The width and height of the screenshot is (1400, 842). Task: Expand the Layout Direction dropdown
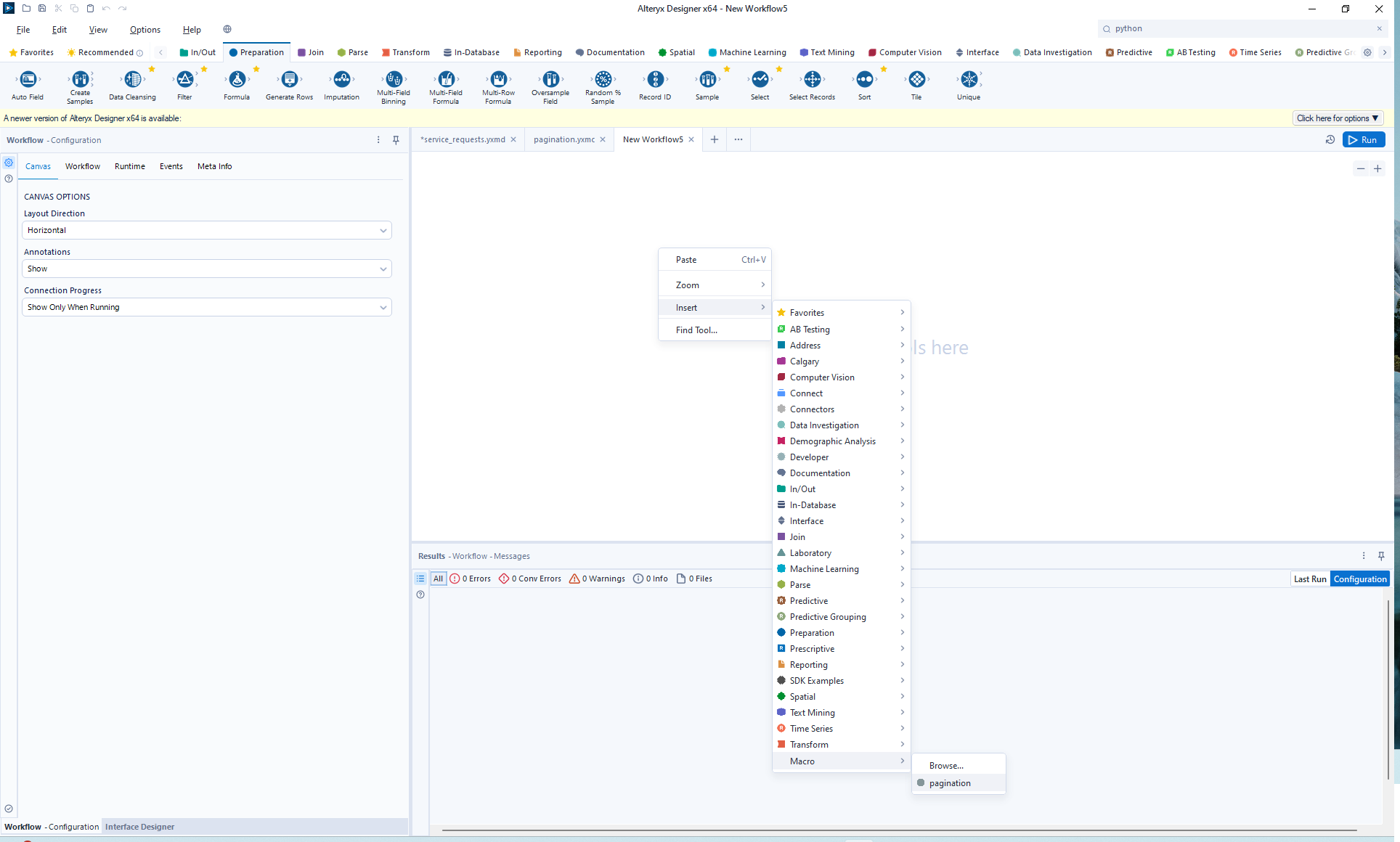pos(384,230)
